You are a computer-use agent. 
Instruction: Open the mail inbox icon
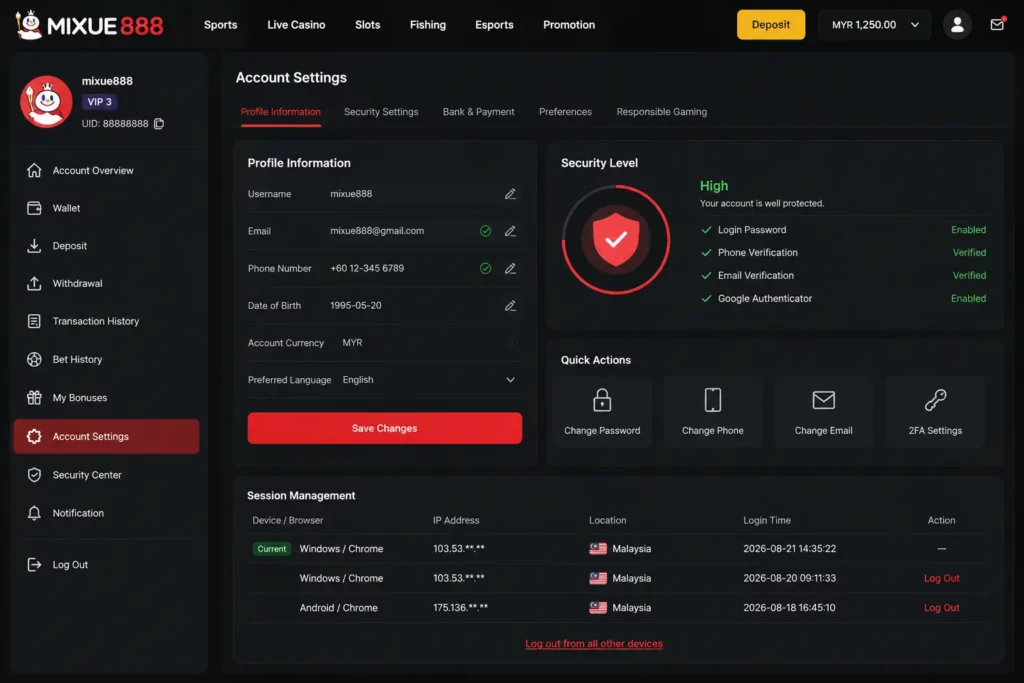coord(997,24)
